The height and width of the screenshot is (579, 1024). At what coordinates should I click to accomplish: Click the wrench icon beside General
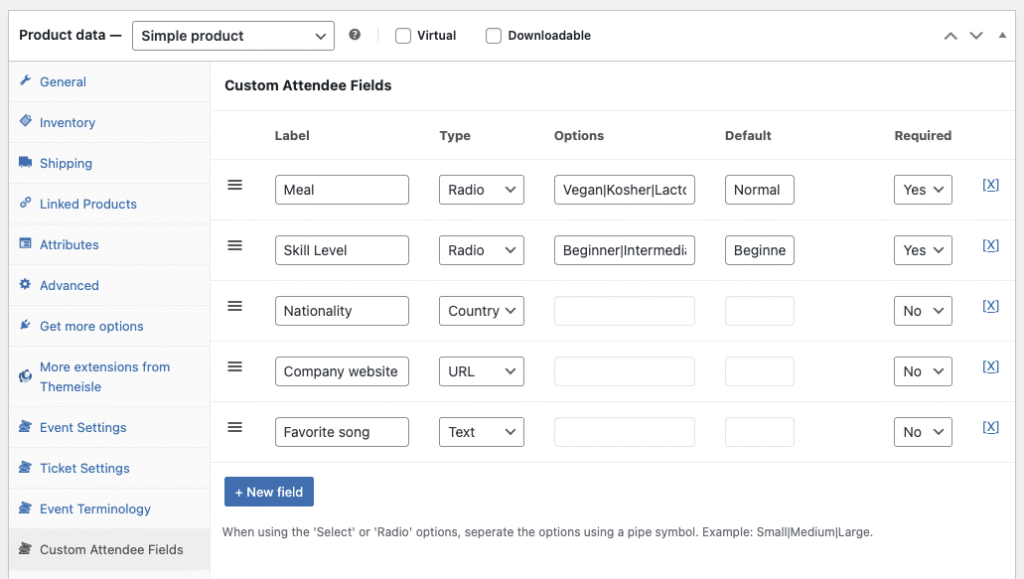point(26,81)
